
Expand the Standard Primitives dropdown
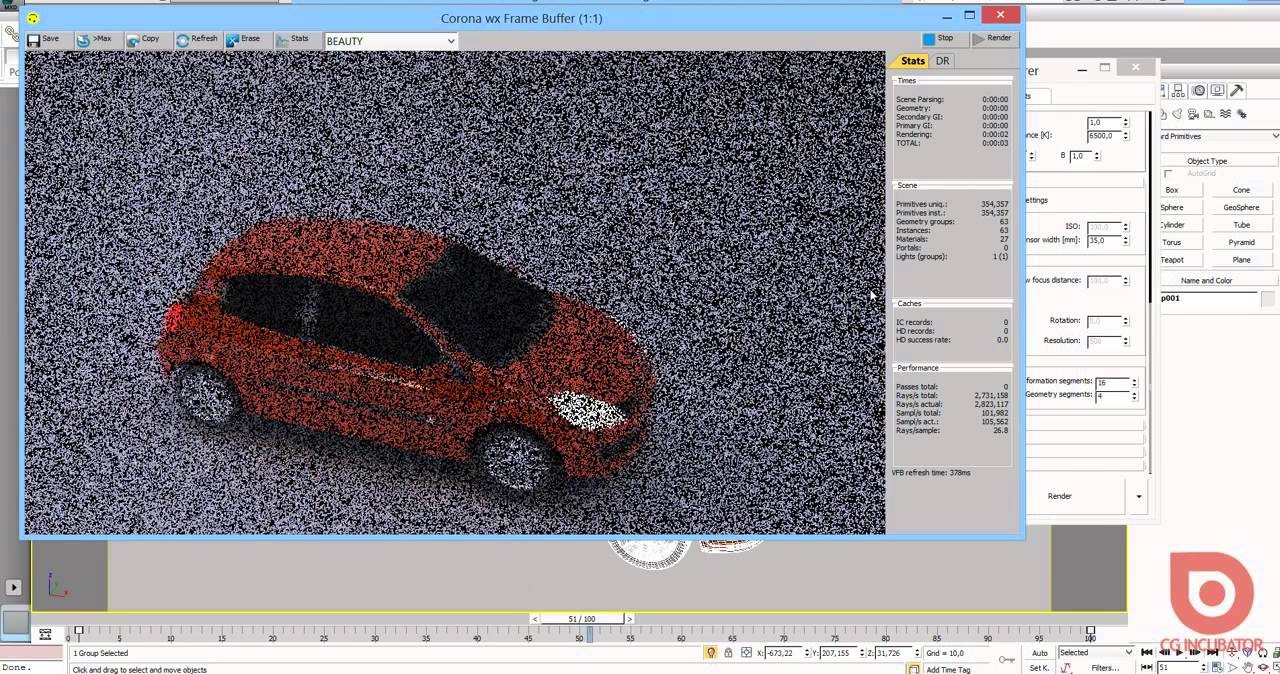[1218, 136]
